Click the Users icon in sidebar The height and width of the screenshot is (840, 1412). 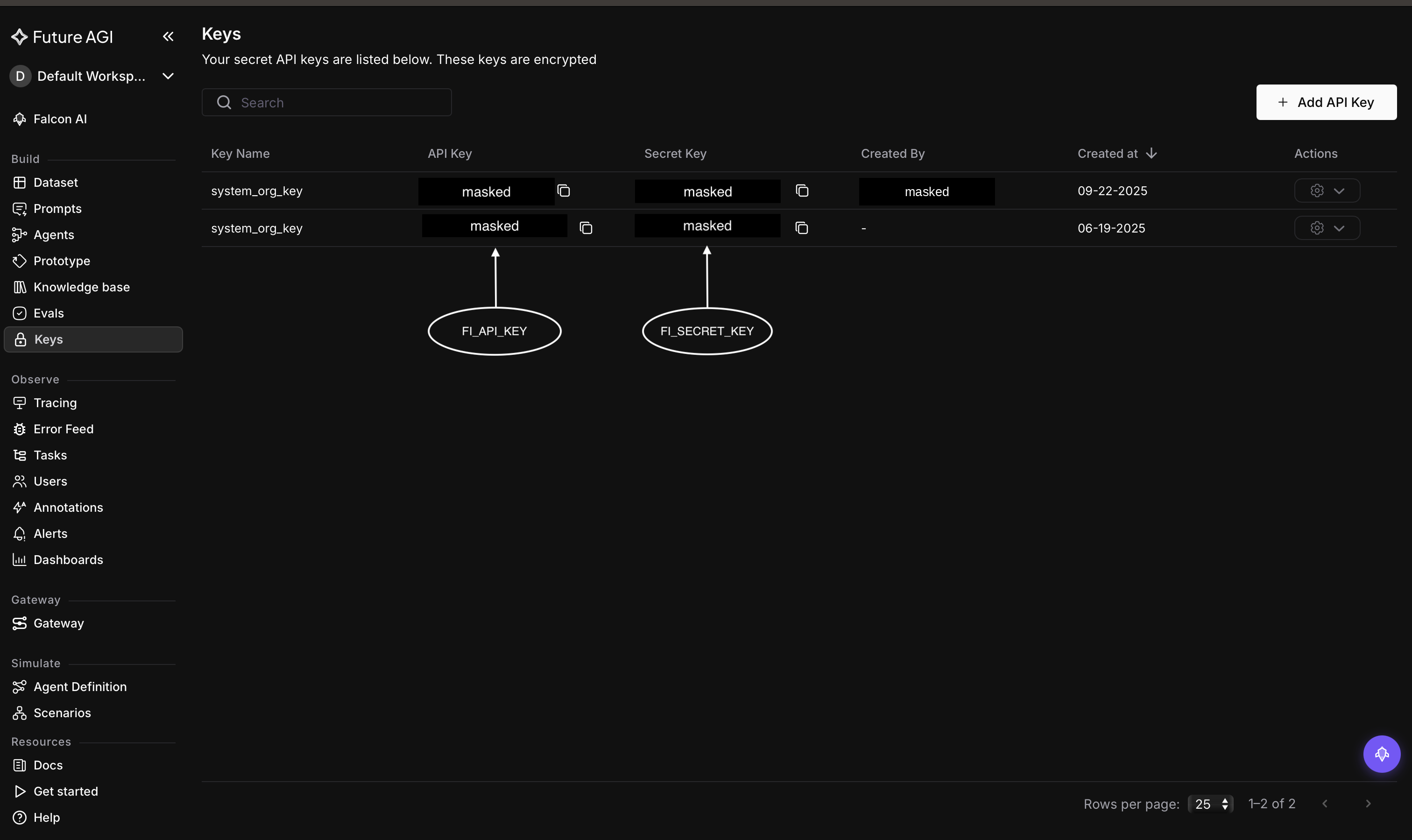(x=20, y=481)
